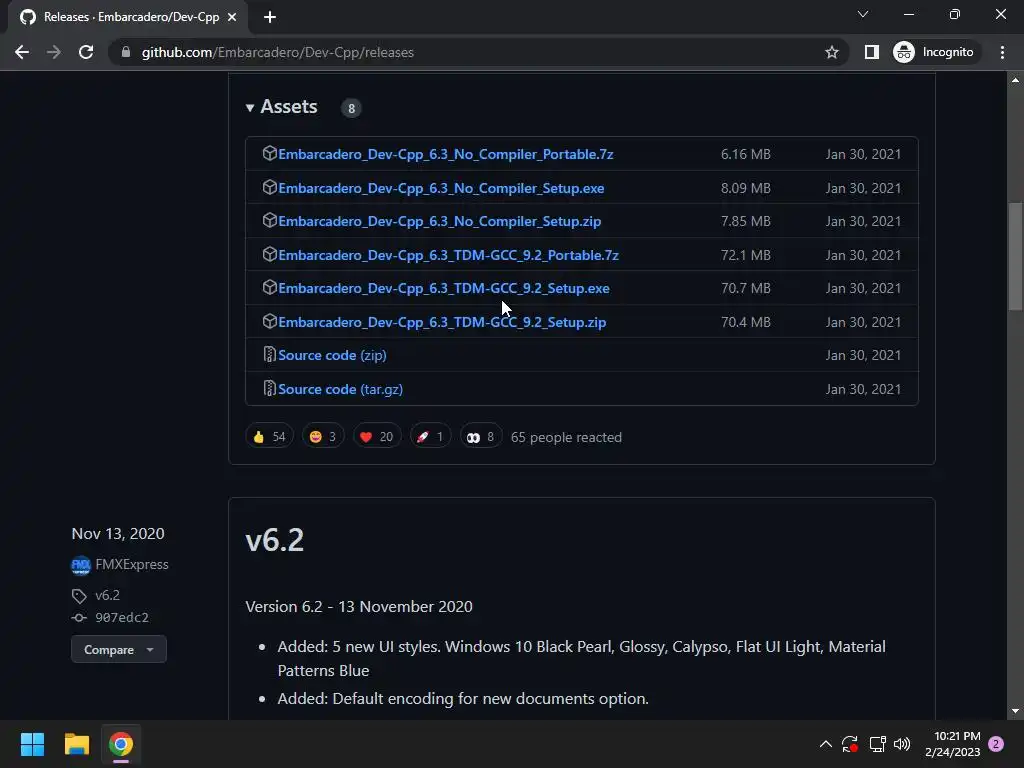
Task: Download Embarcadero_Dev-Cpp_6.3_TDM-GCC_9.2_Setup.exe
Action: click(443, 288)
